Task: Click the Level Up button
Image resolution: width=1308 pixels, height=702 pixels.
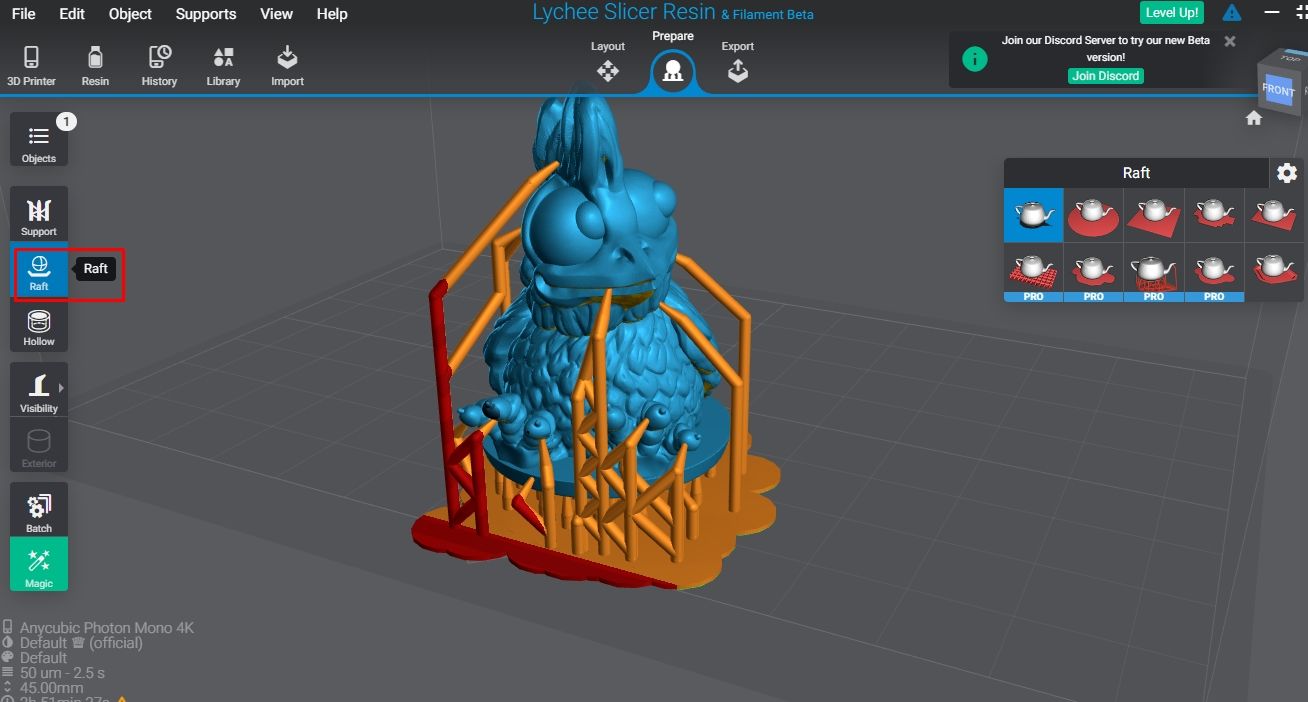Action: [x=1171, y=12]
